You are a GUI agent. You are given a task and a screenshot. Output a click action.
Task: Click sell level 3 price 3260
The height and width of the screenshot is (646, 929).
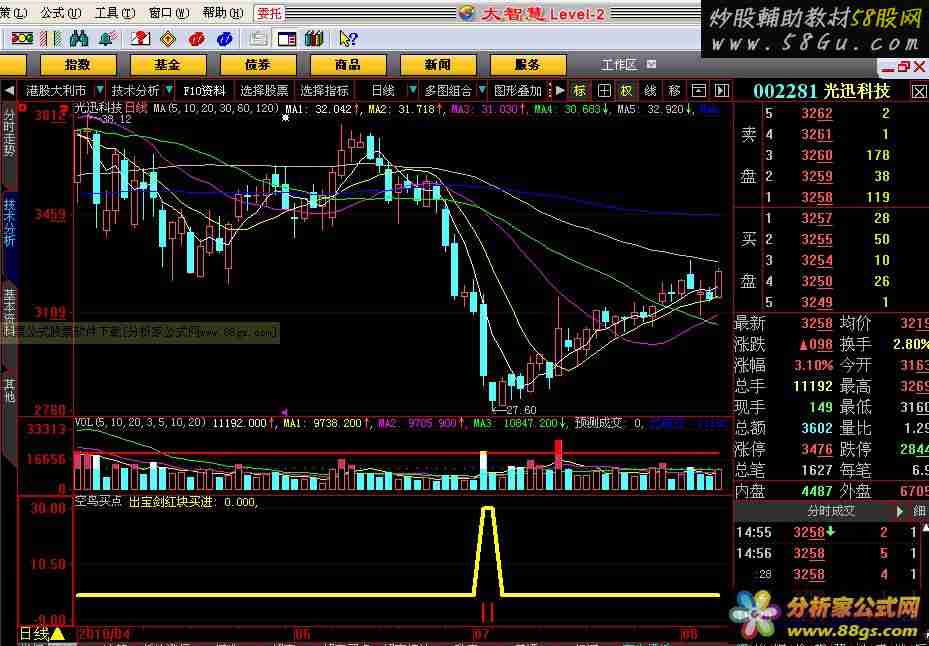tap(817, 155)
